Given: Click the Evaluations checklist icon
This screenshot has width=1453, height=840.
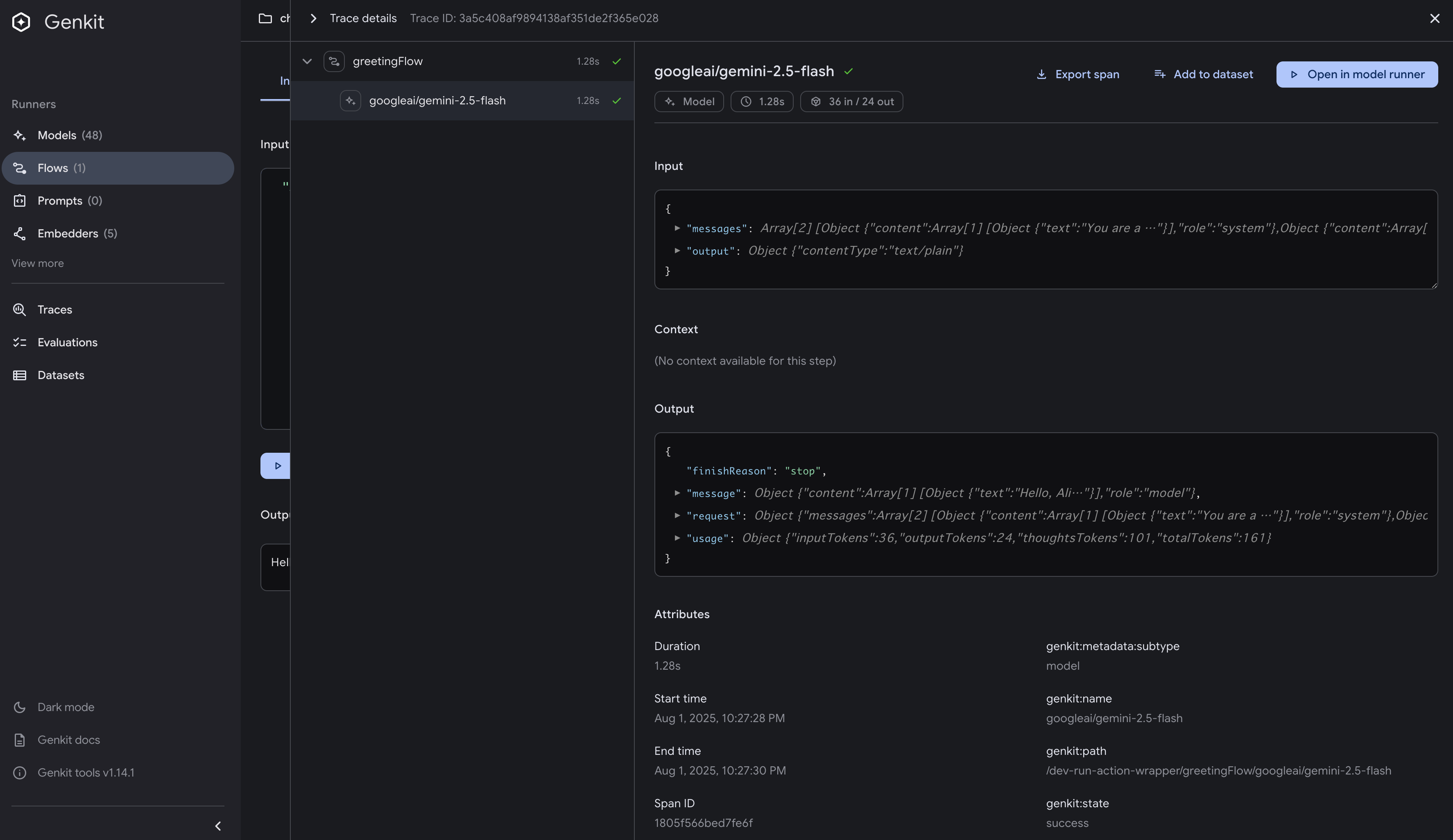Looking at the screenshot, I should click(20, 343).
